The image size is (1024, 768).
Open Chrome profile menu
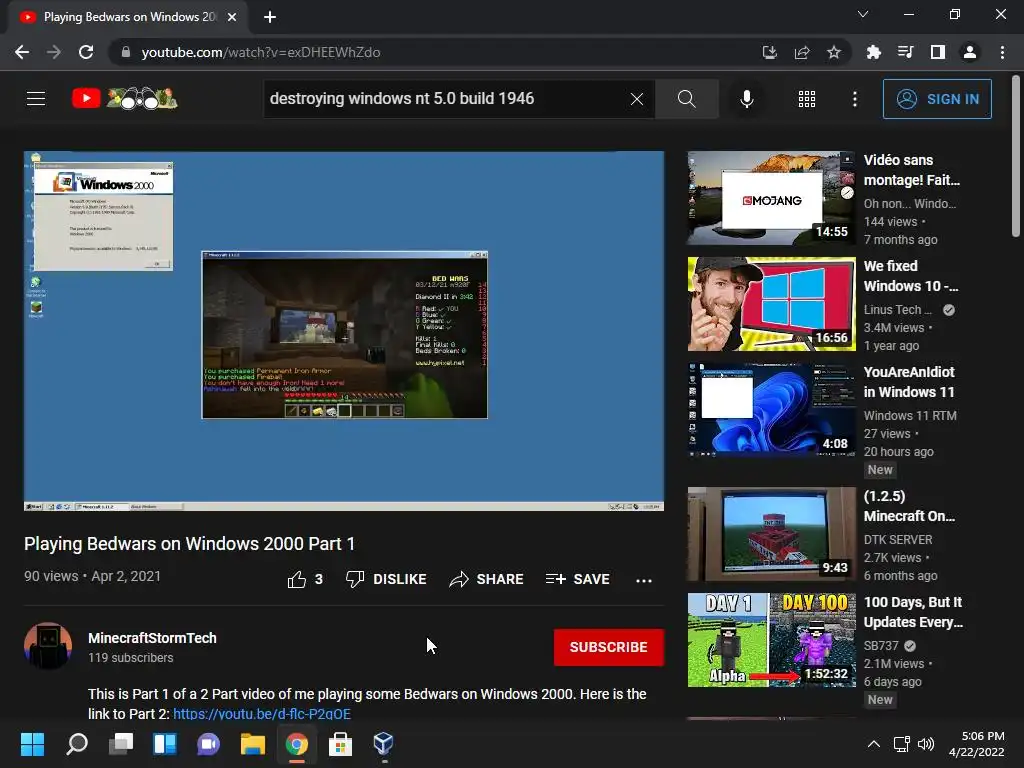tap(970, 52)
